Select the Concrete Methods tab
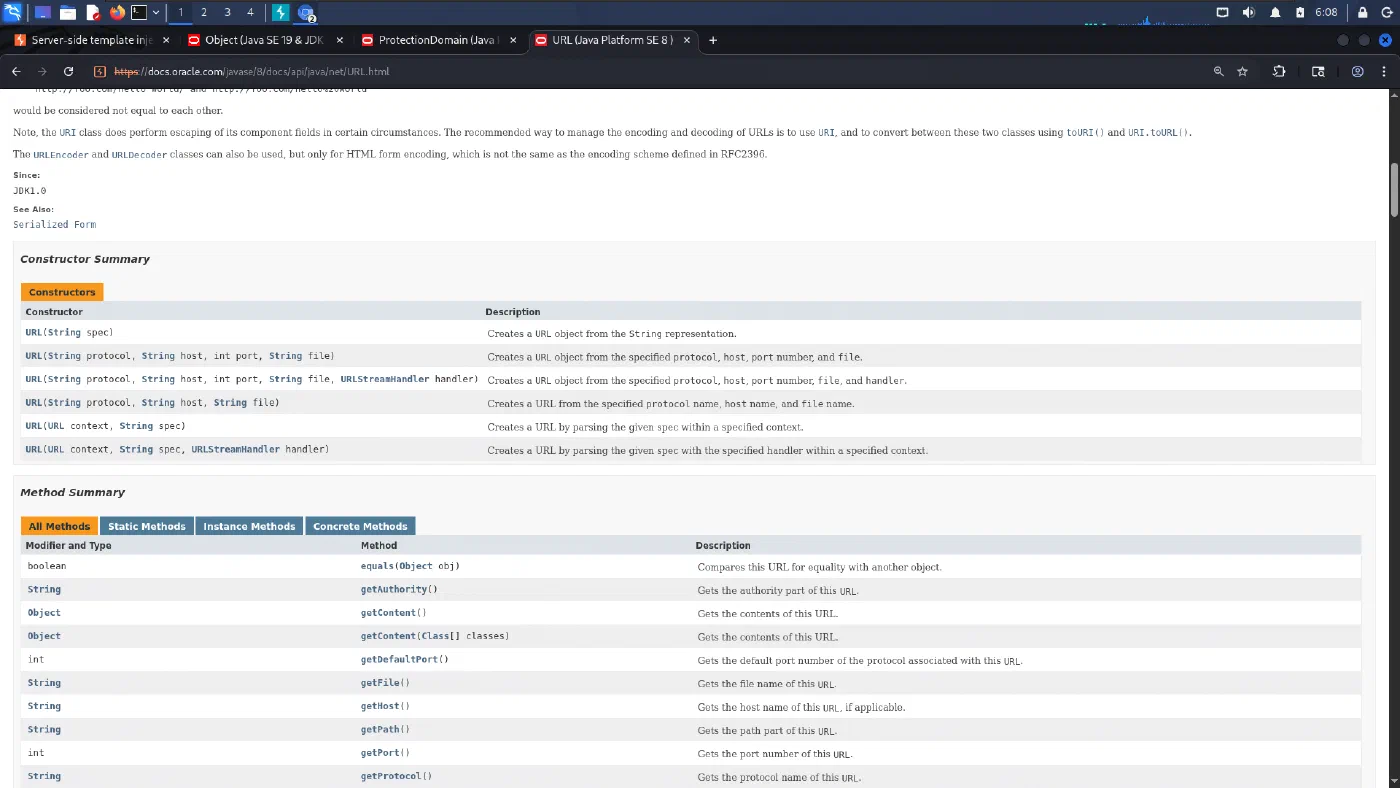Image resolution: width=1400 pixels, height=788 pixels. coord(360,526)
